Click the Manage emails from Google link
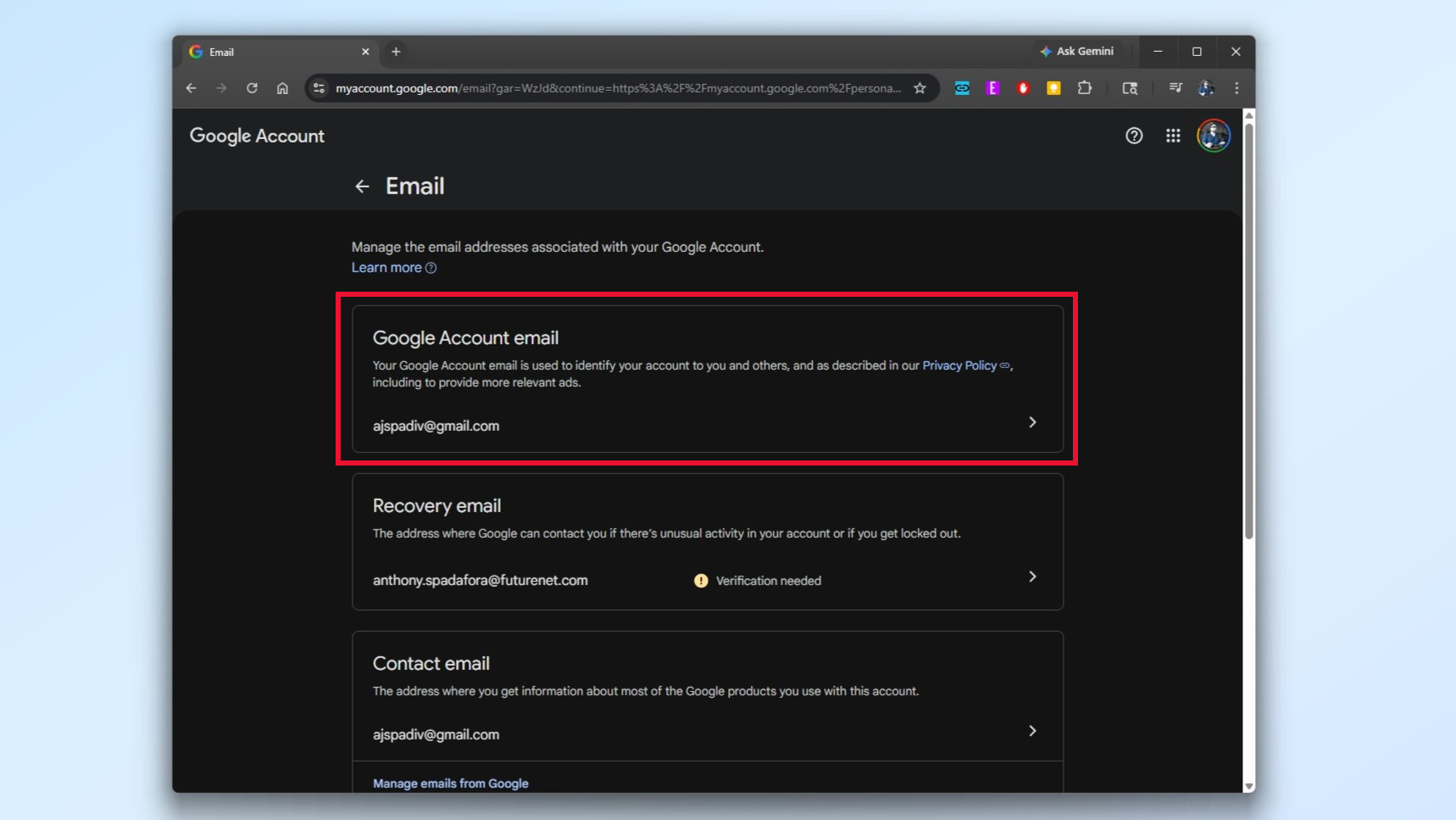 click(450, 783)
